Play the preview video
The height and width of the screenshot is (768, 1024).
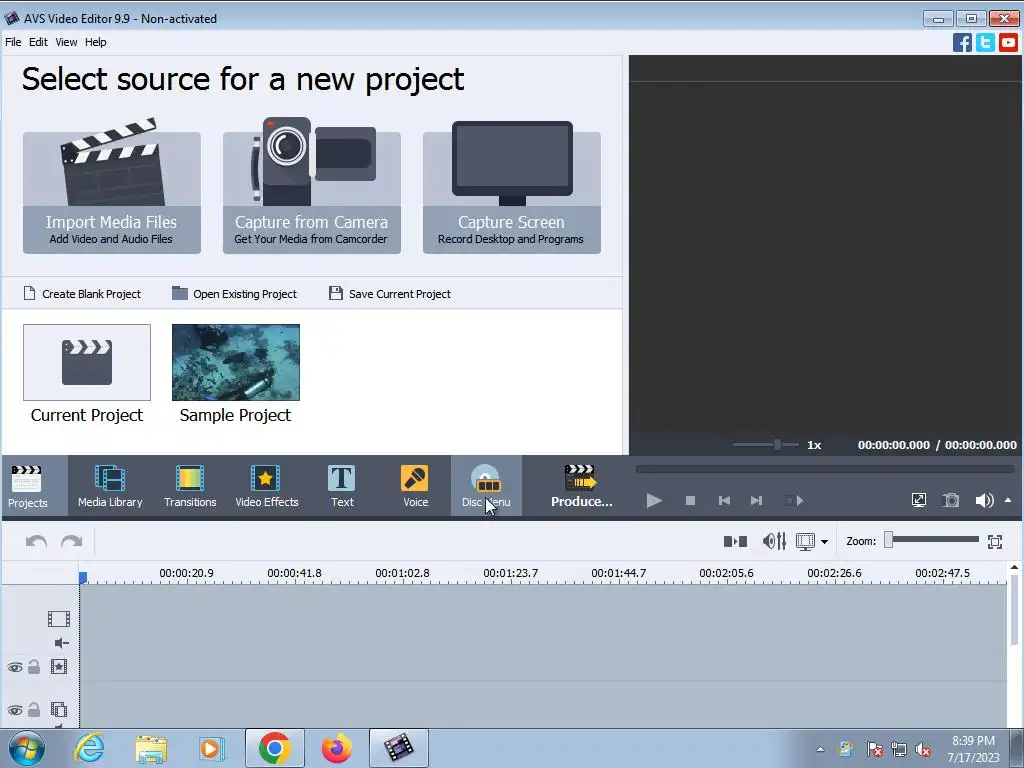pyautogui.click(x=654, y=500)
